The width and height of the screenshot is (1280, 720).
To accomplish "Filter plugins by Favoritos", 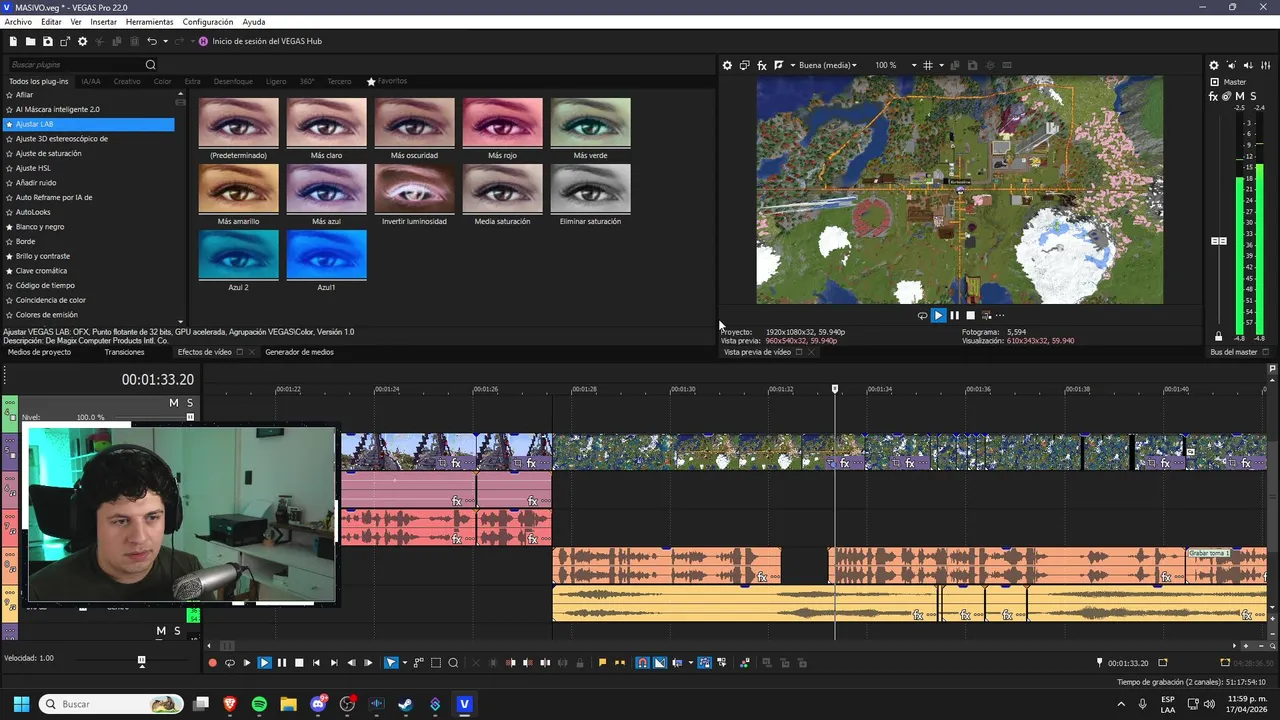I will (x=387, y=81).
